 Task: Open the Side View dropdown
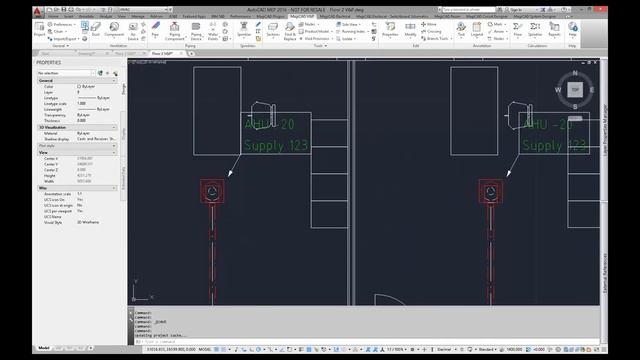pos(348,24)
